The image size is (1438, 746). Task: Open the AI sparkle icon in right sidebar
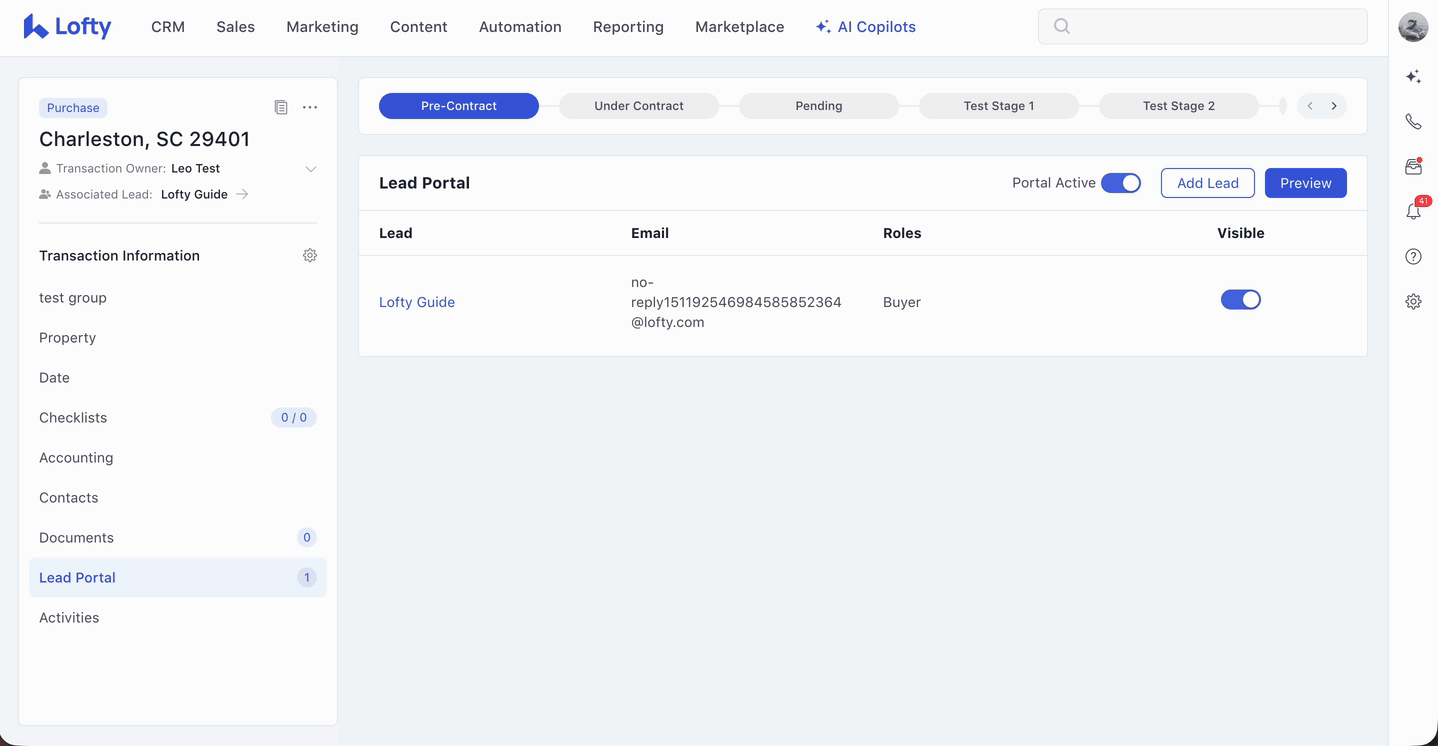pos(1413,77)
